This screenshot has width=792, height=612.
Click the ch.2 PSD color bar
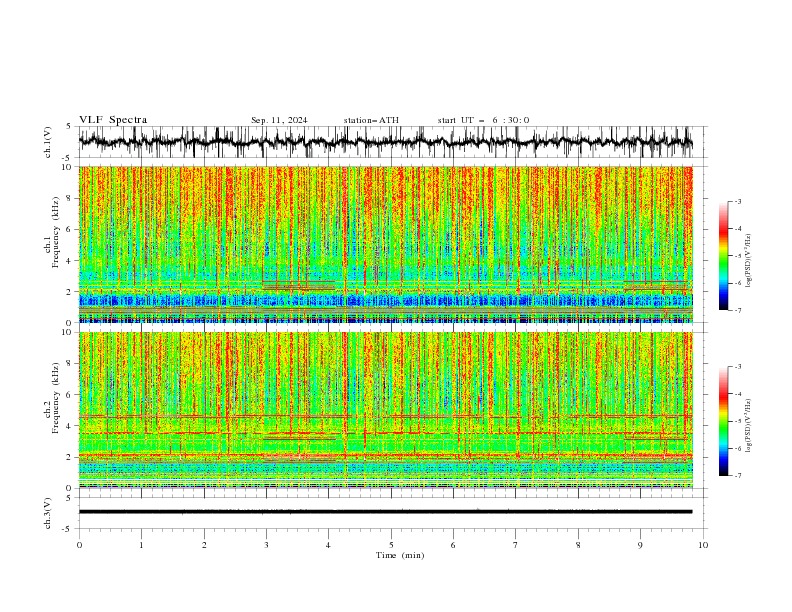click(724, 421)
